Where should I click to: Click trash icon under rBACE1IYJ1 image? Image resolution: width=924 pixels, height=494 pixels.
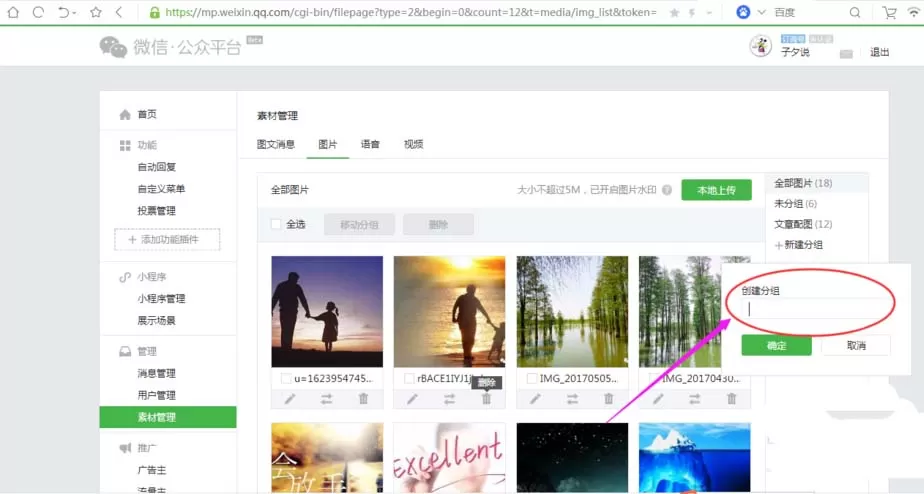pos(486,399)
